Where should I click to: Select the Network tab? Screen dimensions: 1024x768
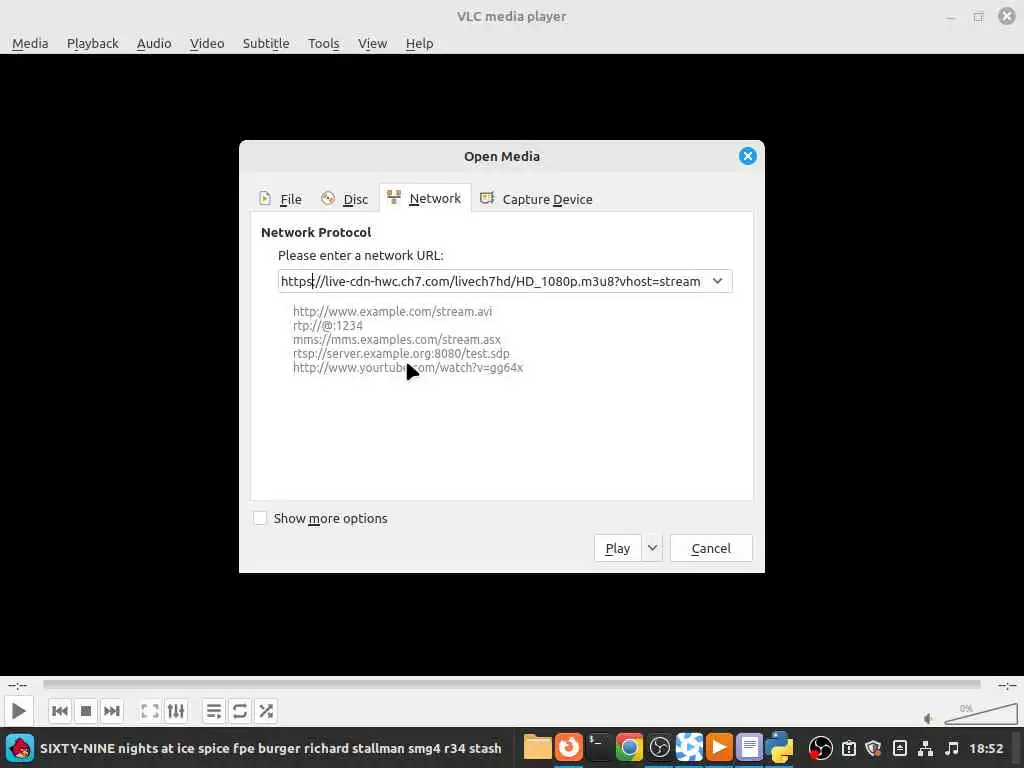(x=424, y=199)
